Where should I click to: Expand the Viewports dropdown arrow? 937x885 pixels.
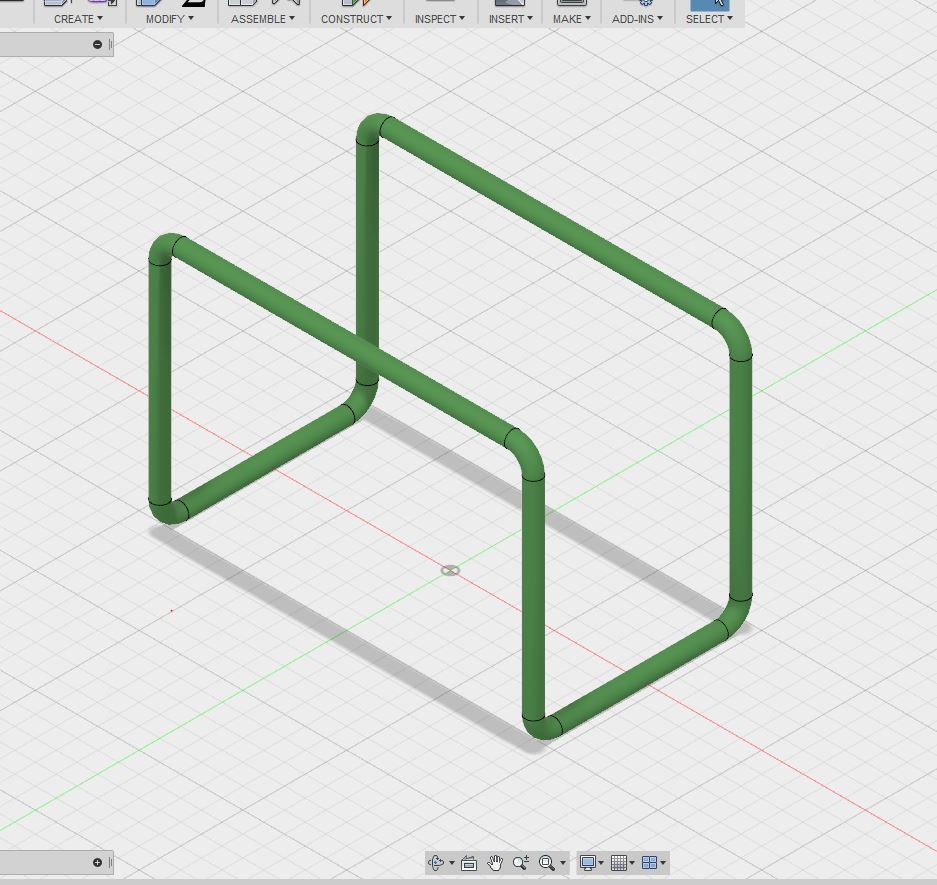662,864
